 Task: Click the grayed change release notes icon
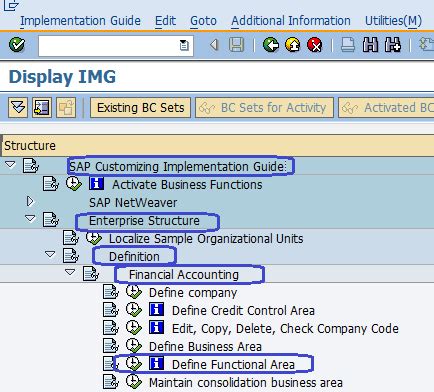tap(66, 107)
